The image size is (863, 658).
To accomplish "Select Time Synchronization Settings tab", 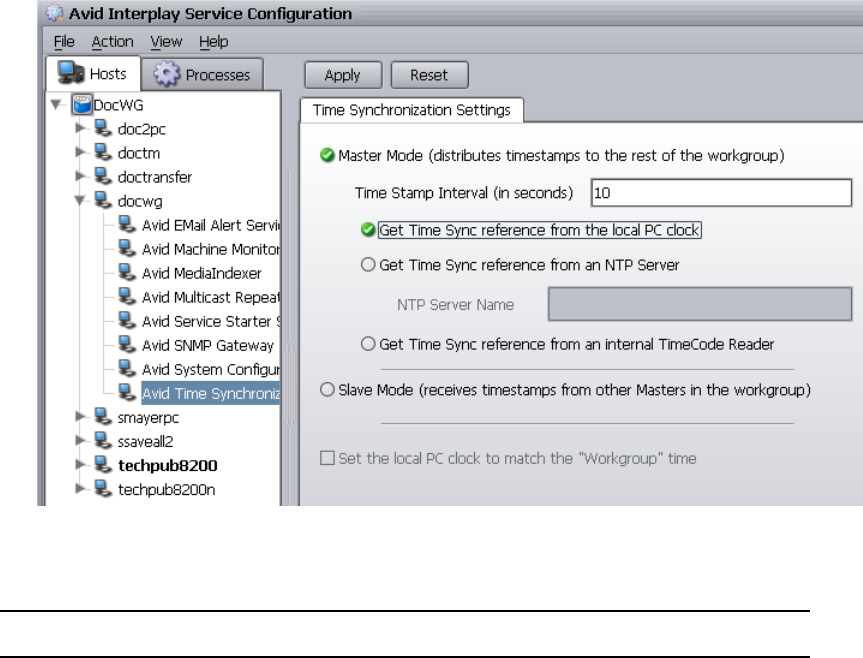I will [x=412, y=110].
